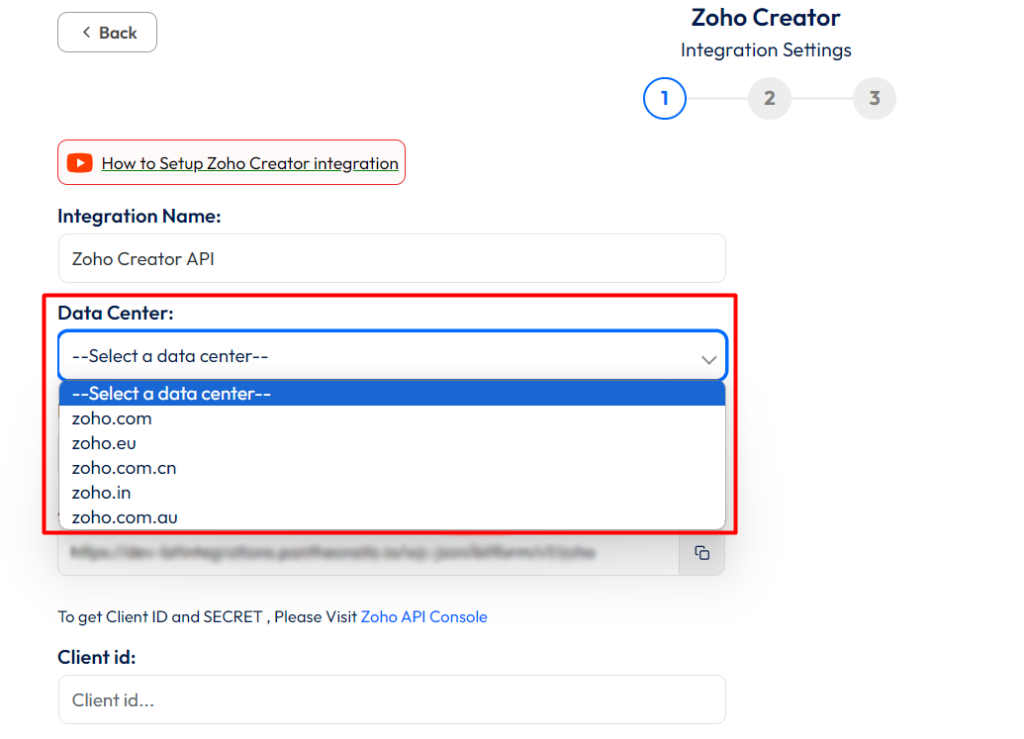Screen dimensions: 1024x739
Task: Click the YouTube icon on setup tutorial link
Action: pos(80,163)
